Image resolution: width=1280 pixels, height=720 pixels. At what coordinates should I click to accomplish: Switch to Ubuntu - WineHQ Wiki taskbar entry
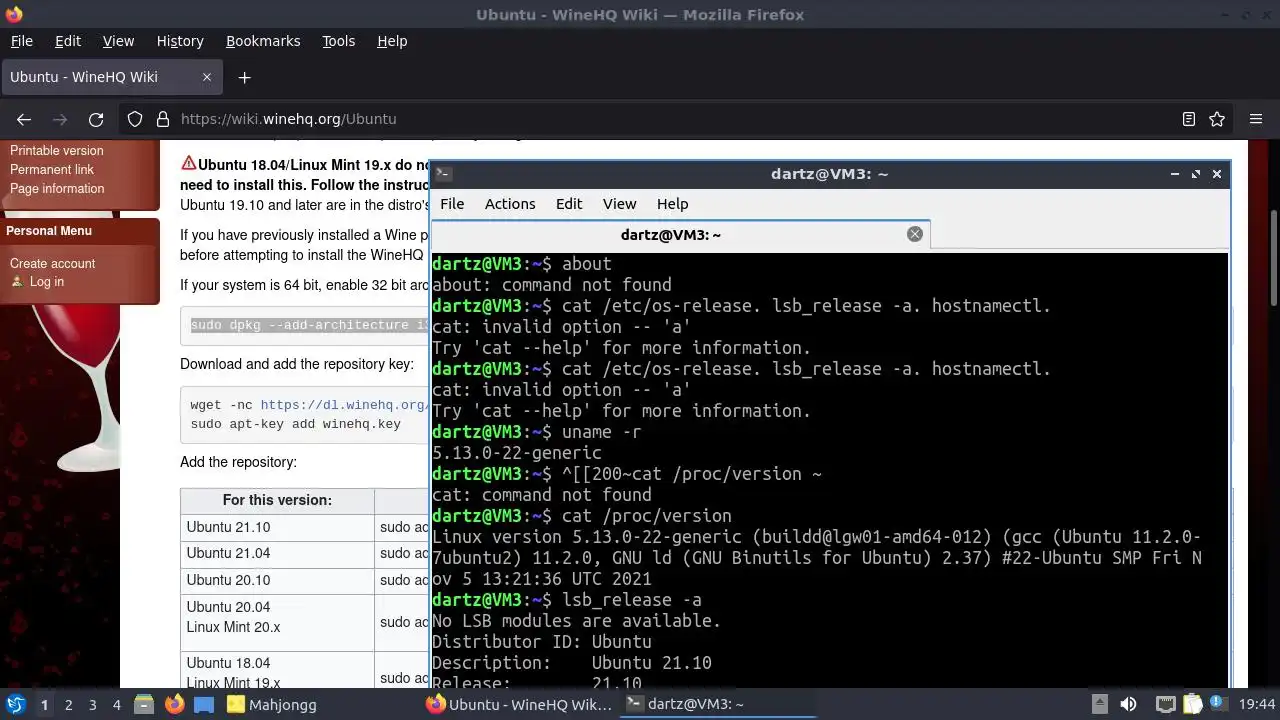click(x=520, y=704)
